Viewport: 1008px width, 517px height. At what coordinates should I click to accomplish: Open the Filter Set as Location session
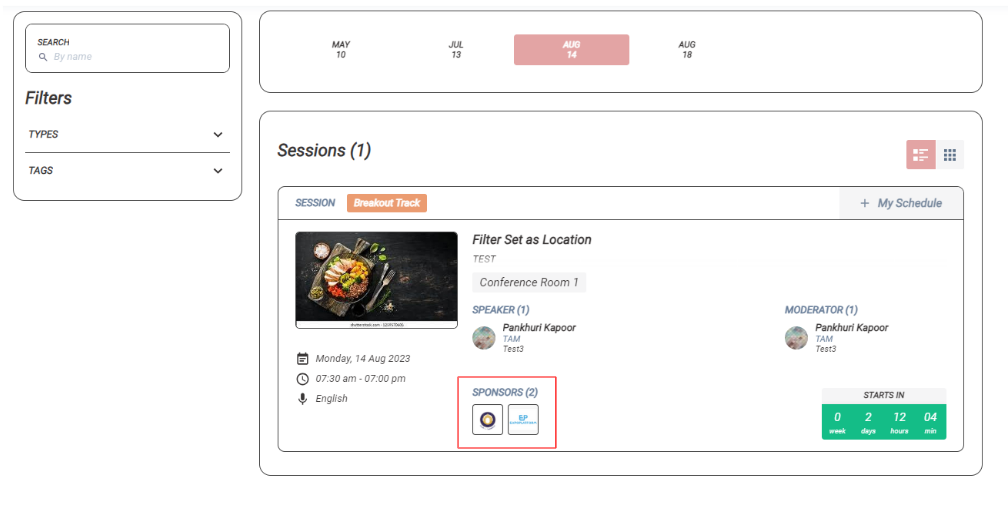[x=532, y=240]
